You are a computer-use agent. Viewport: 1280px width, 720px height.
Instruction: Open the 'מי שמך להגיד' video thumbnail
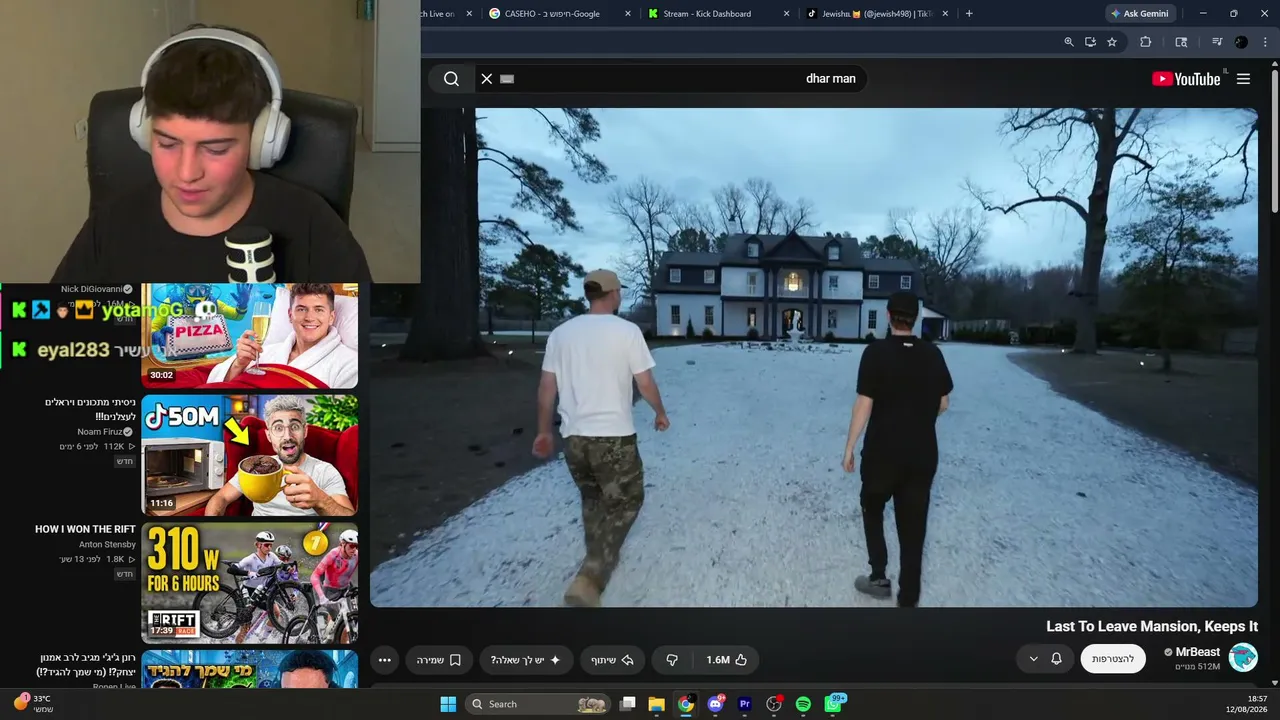[x=249, y=669]
